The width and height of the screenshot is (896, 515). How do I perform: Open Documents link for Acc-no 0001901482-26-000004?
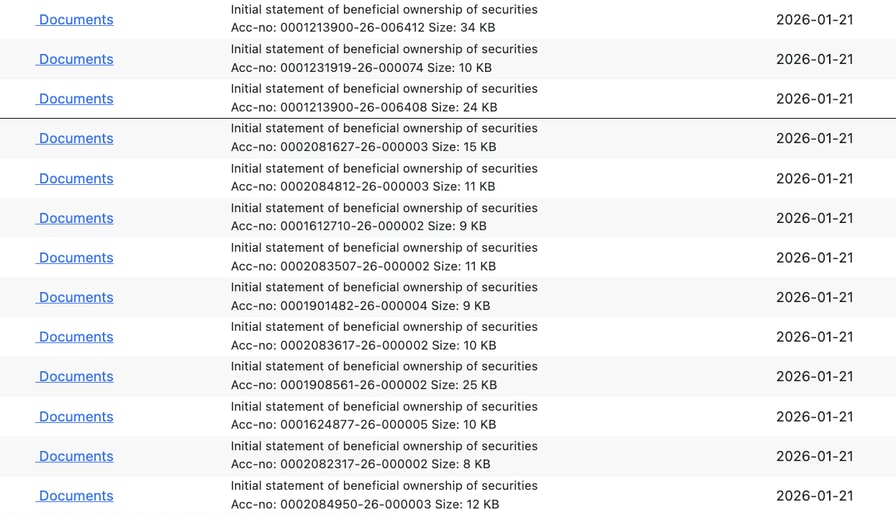coord(76,297)
